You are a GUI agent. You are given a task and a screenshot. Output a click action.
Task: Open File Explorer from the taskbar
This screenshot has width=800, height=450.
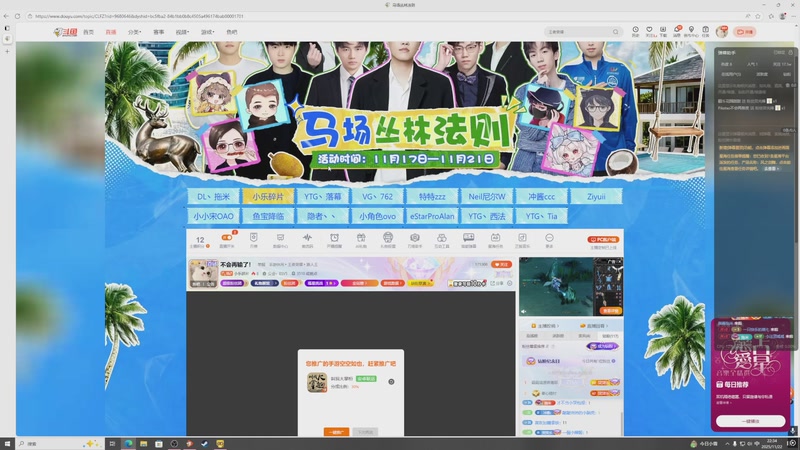point(143,443)
